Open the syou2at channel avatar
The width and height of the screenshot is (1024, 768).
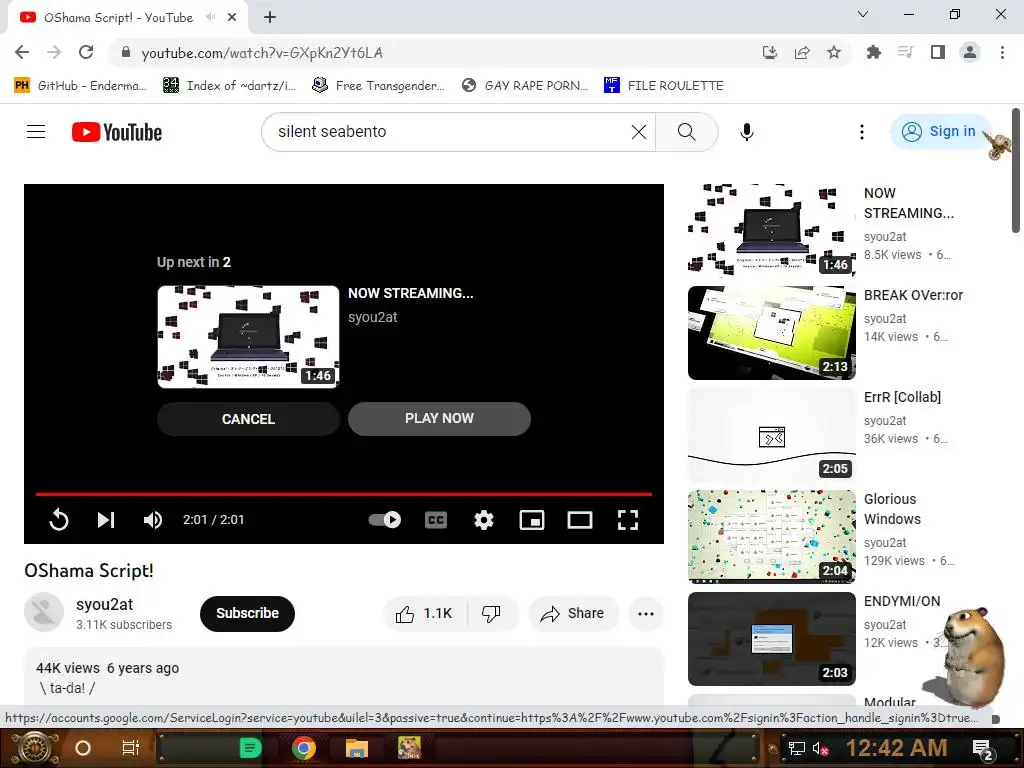pyautogui.click(x=44, y=613)
